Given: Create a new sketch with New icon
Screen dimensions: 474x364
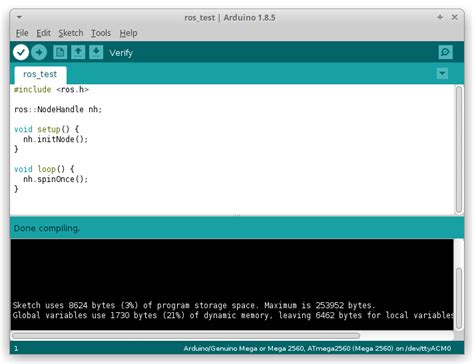Looking at the screenshot, I should [x=60, y=52].
